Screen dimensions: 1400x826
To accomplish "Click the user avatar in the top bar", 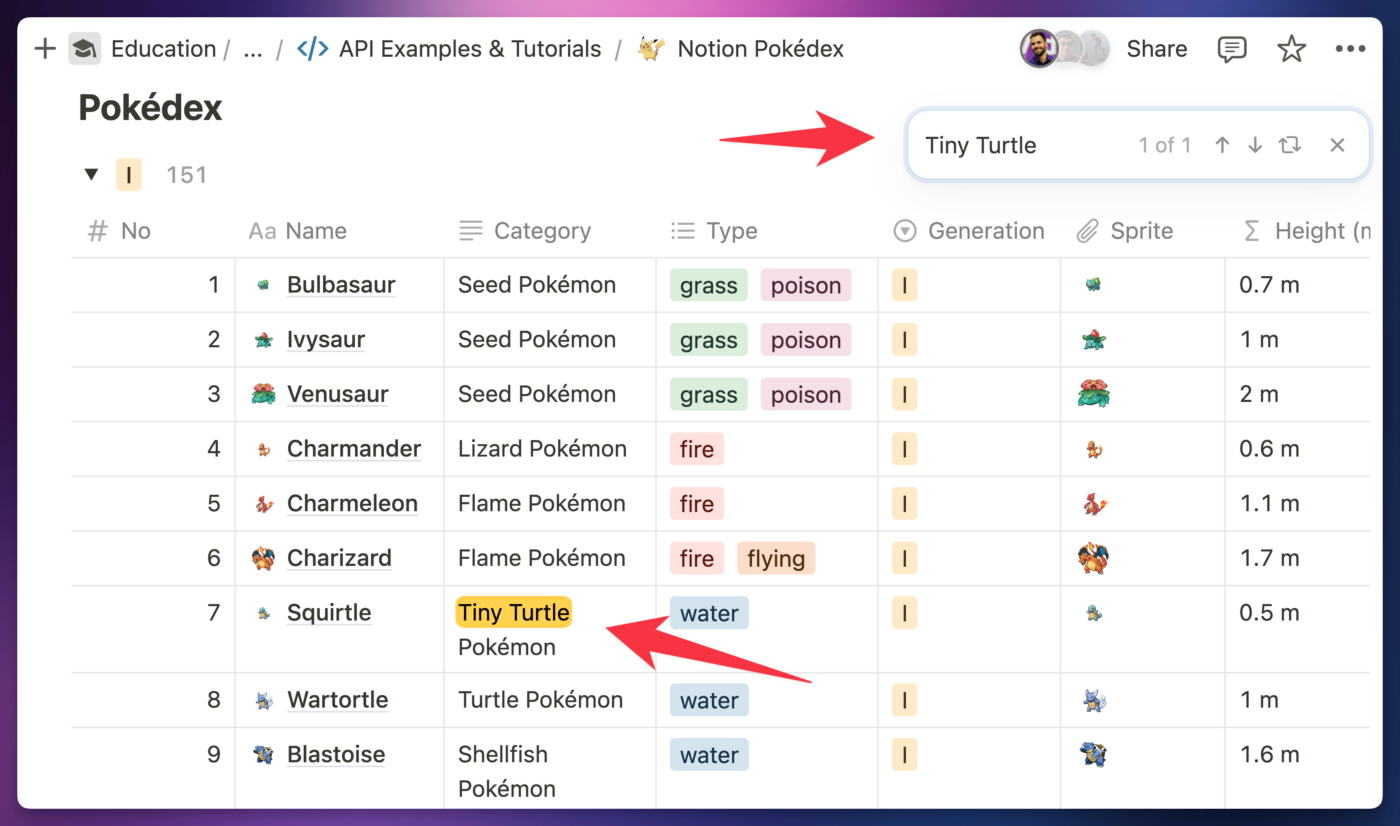I will click(x=1039, y=48).
